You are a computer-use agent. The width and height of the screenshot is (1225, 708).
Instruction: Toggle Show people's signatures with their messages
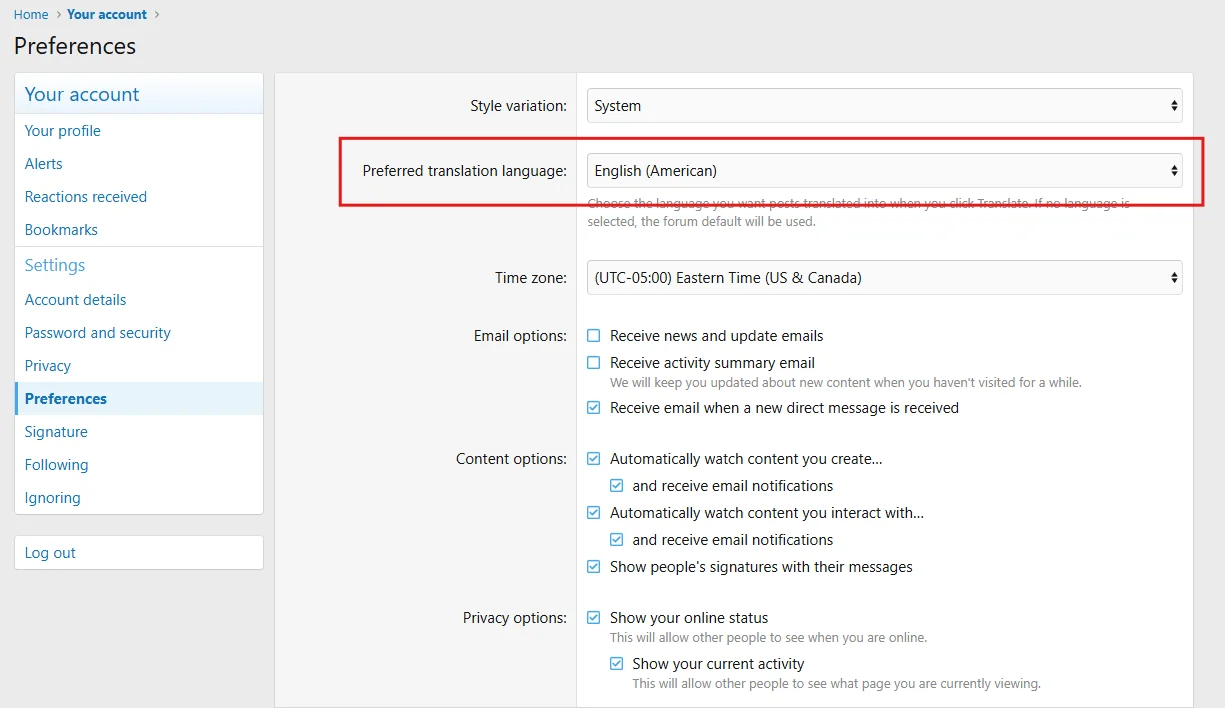pyautogui.click(x=594, y=567)
